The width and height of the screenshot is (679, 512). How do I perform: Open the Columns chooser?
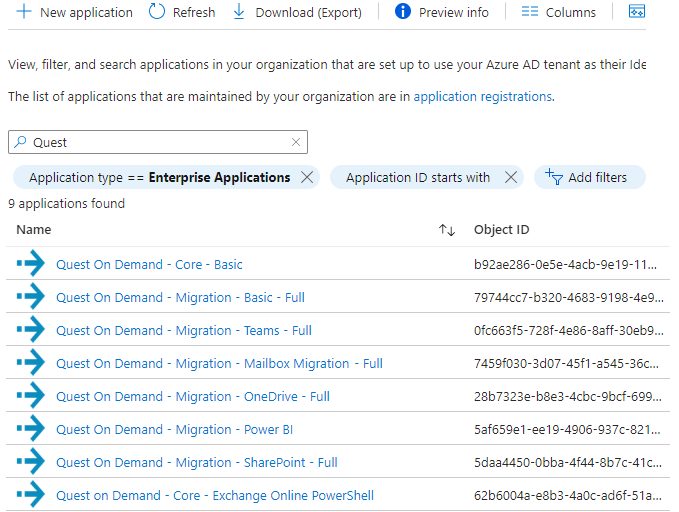coord(558,12)
